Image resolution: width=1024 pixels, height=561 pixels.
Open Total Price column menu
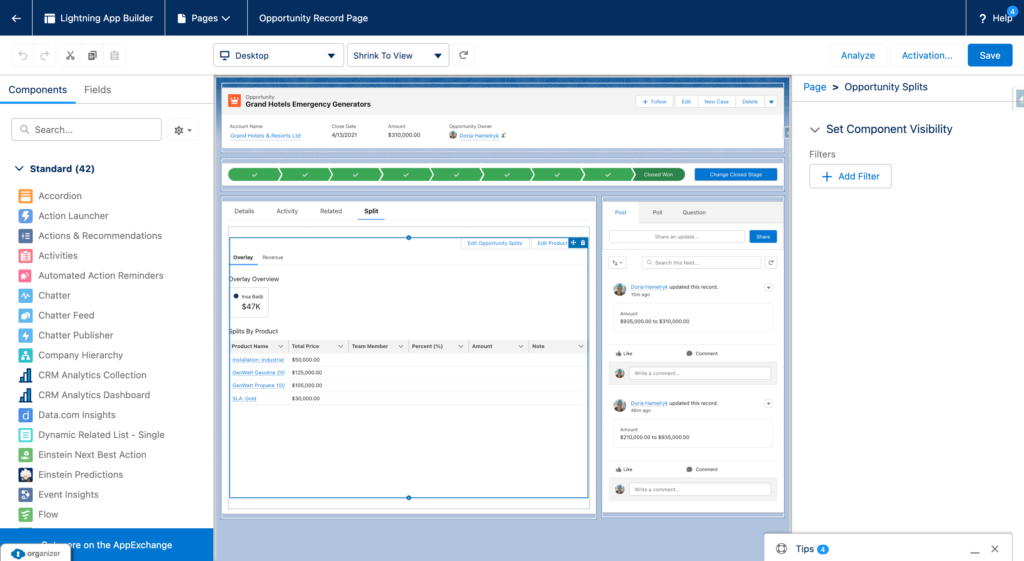click(x=340, y=346)
